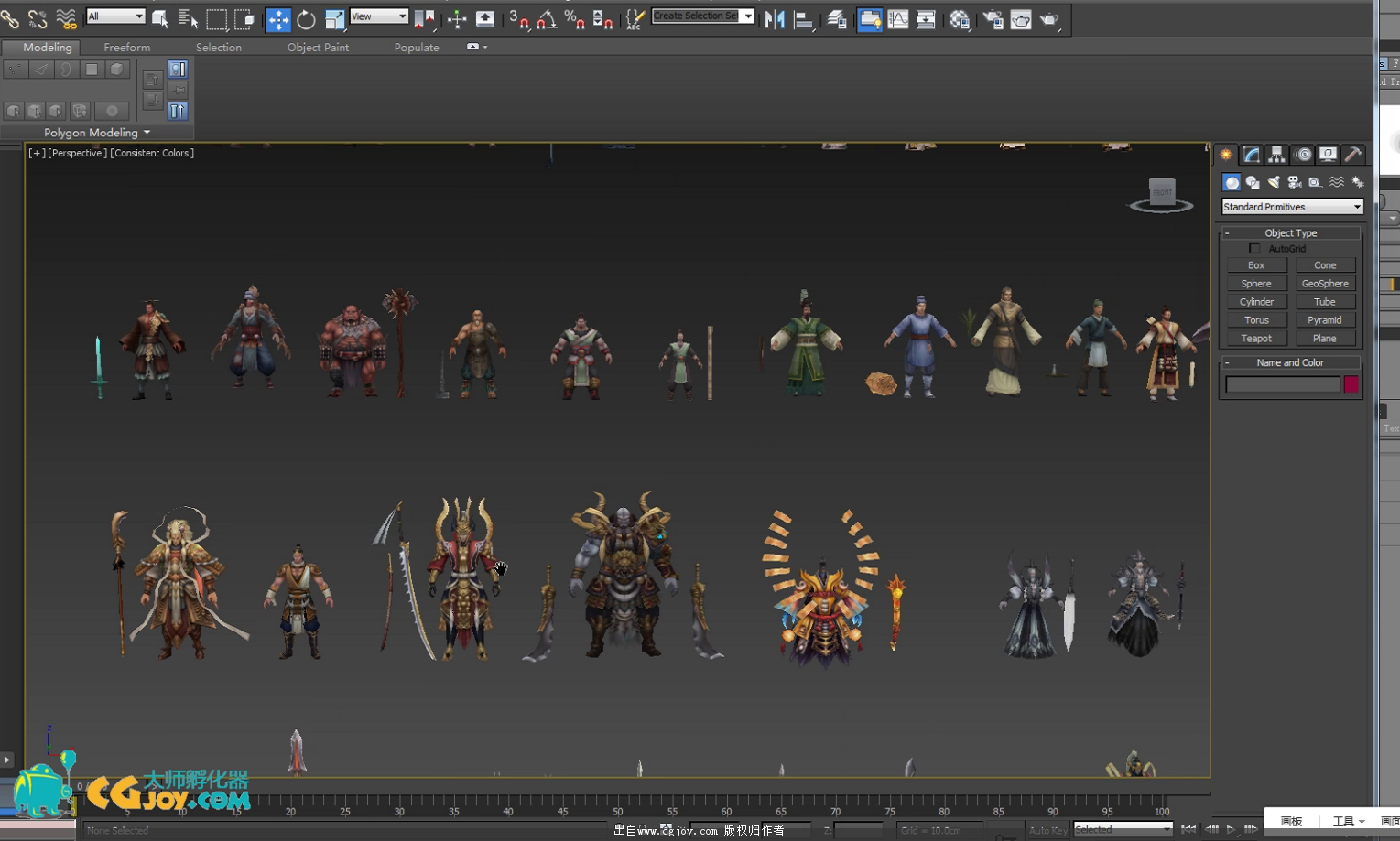Image resolution: width=1400 pixels, height=841 pixels.
Task: Click the Mirror tool icon
Action: (775, 19)
